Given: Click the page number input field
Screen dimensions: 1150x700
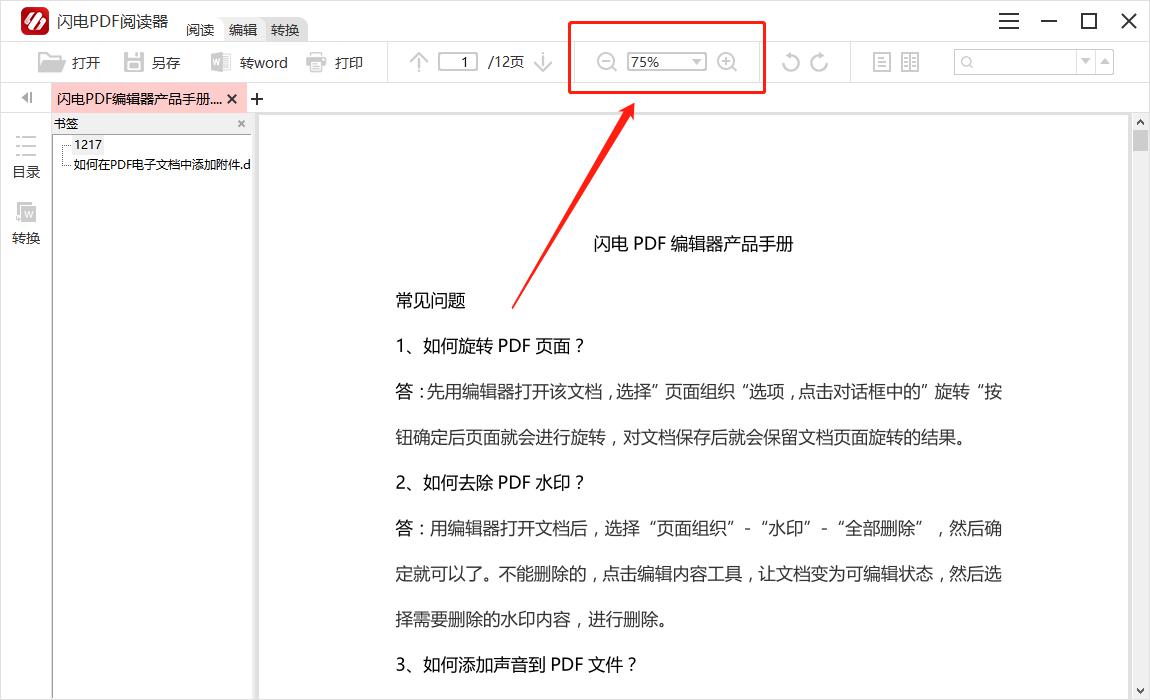Looking at the screenshot, I should pyautogui.click(x=458, y=62).
